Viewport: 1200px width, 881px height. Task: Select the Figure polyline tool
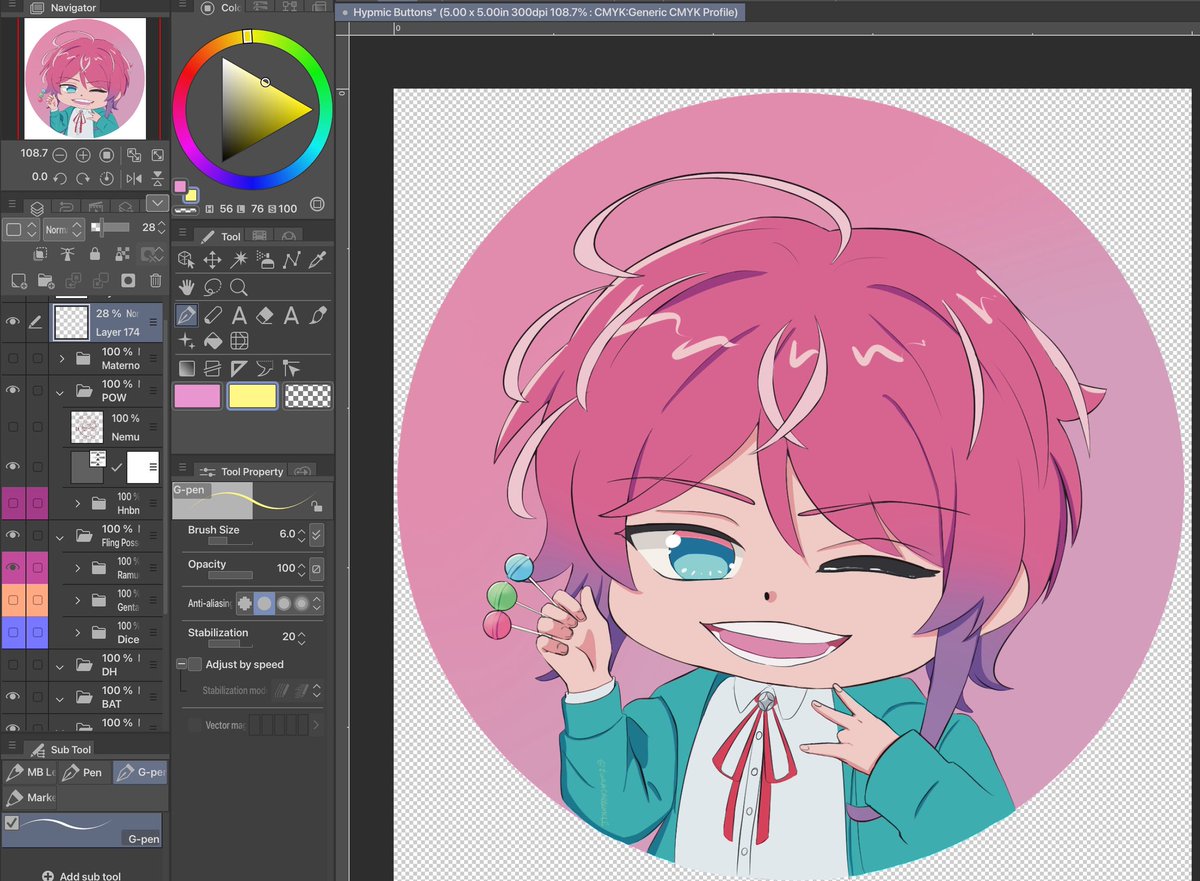[x=292, y=260]
